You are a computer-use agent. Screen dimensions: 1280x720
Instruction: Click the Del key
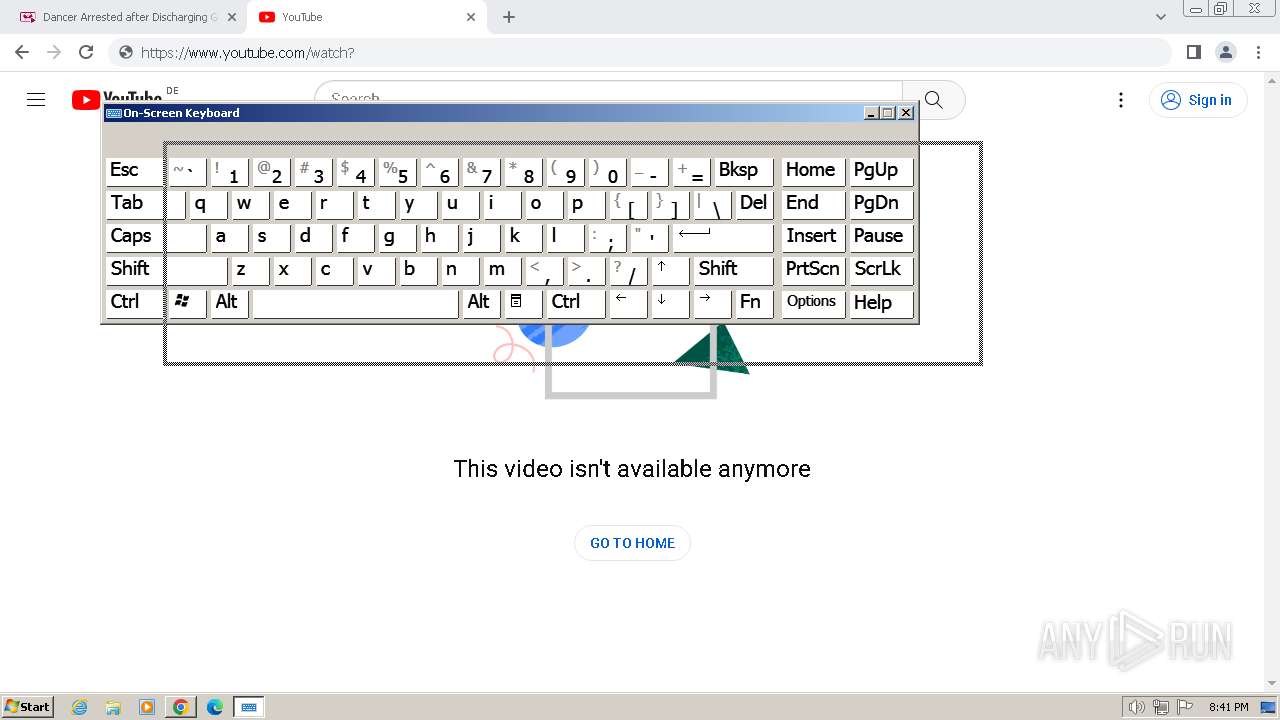[754, 204]
